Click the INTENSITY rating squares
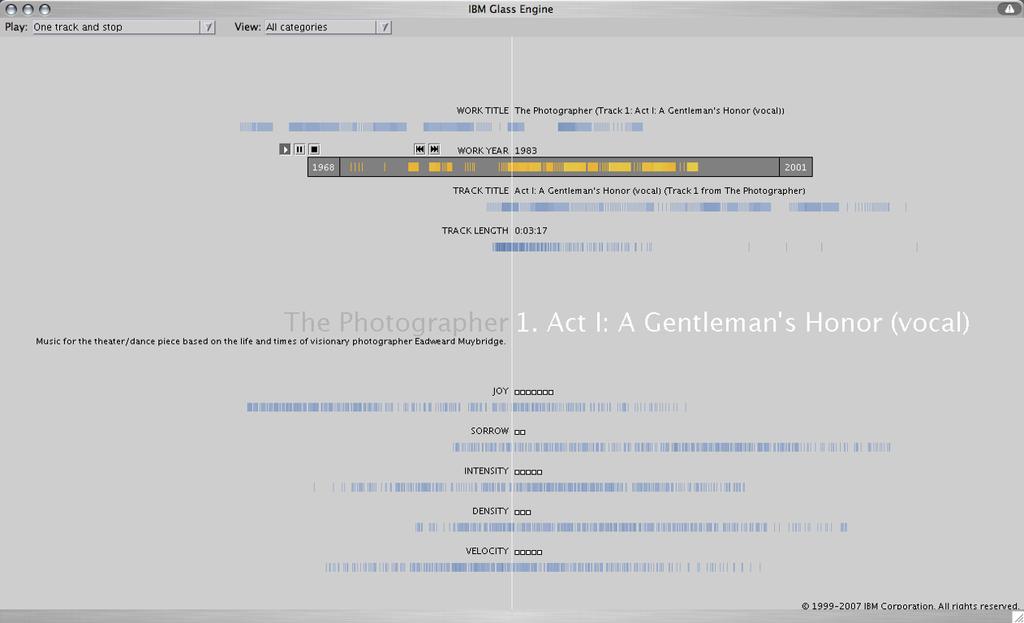 (x=528, y=472)
